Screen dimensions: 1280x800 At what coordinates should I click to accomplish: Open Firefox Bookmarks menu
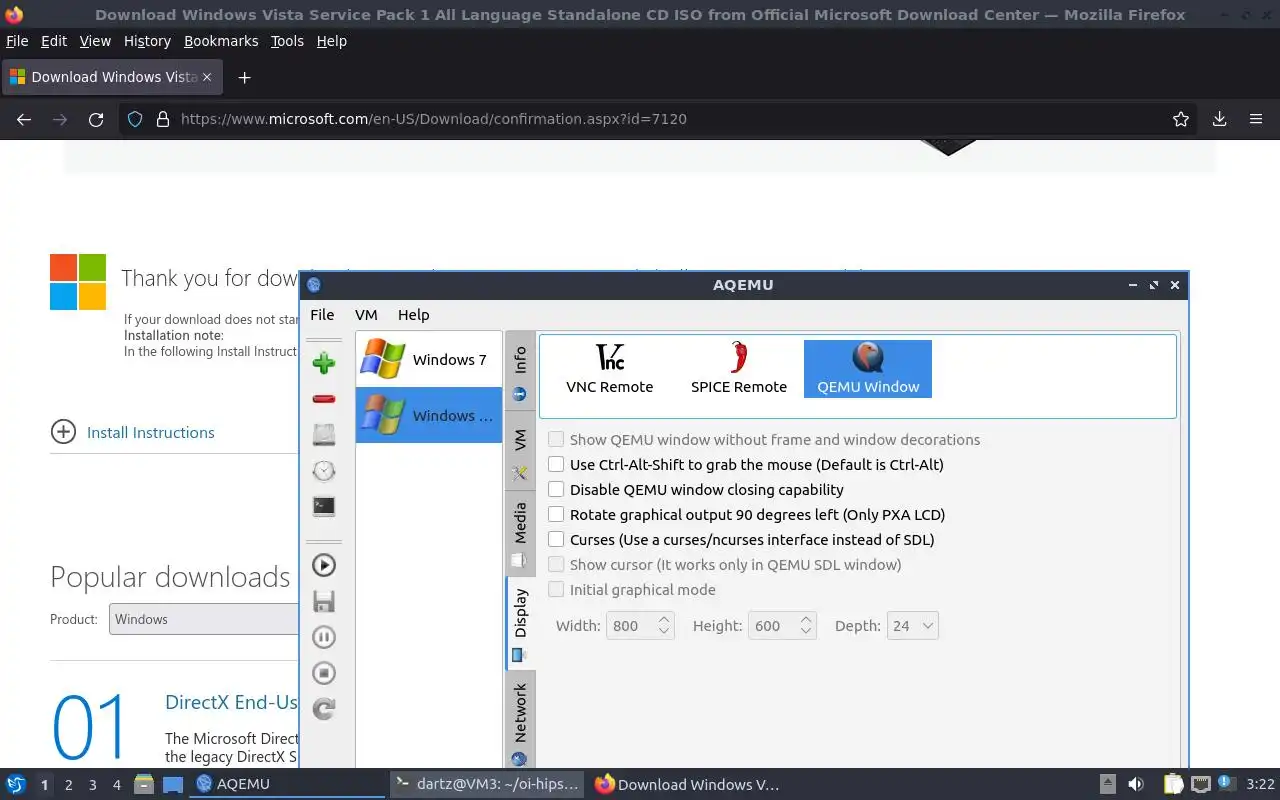click(x=221, y=41)
